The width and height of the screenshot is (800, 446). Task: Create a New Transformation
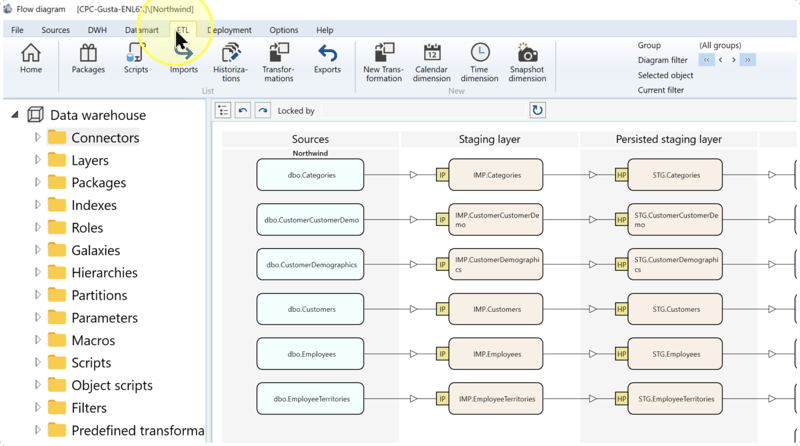(x=383, y=63)
